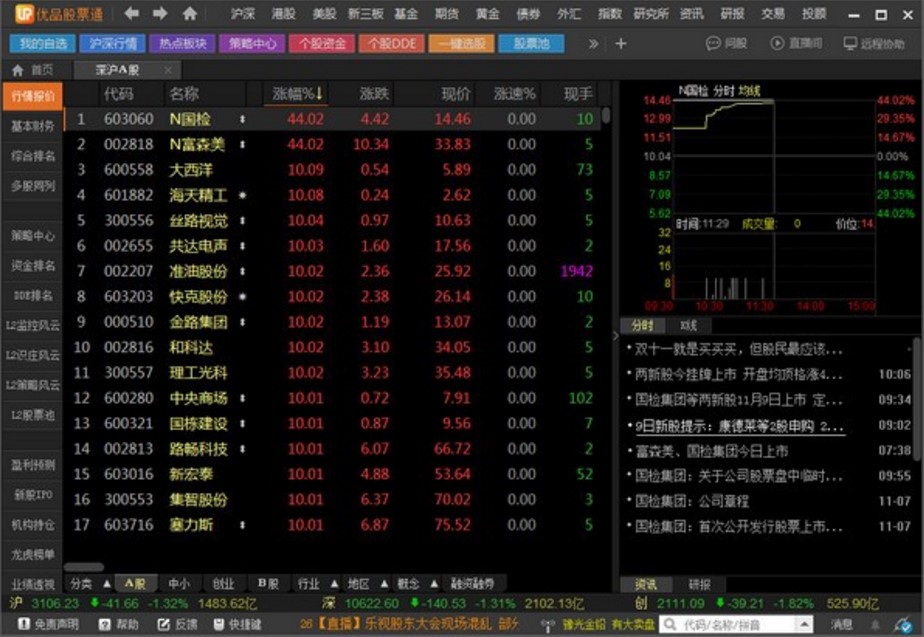The image size is (924, 637).
Task: Open 问股 chat icon
Action: pos(726,44)
